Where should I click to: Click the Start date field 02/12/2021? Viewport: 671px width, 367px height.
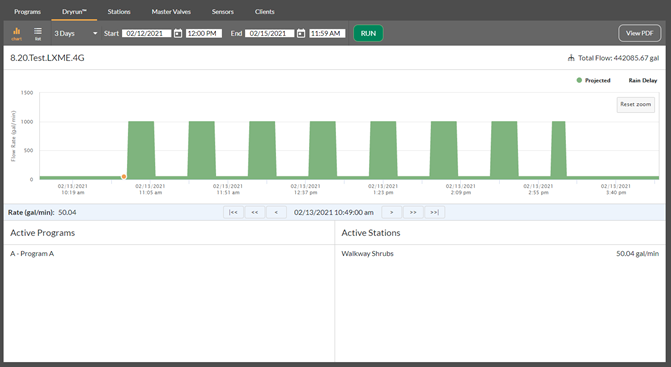coord(146,33)
